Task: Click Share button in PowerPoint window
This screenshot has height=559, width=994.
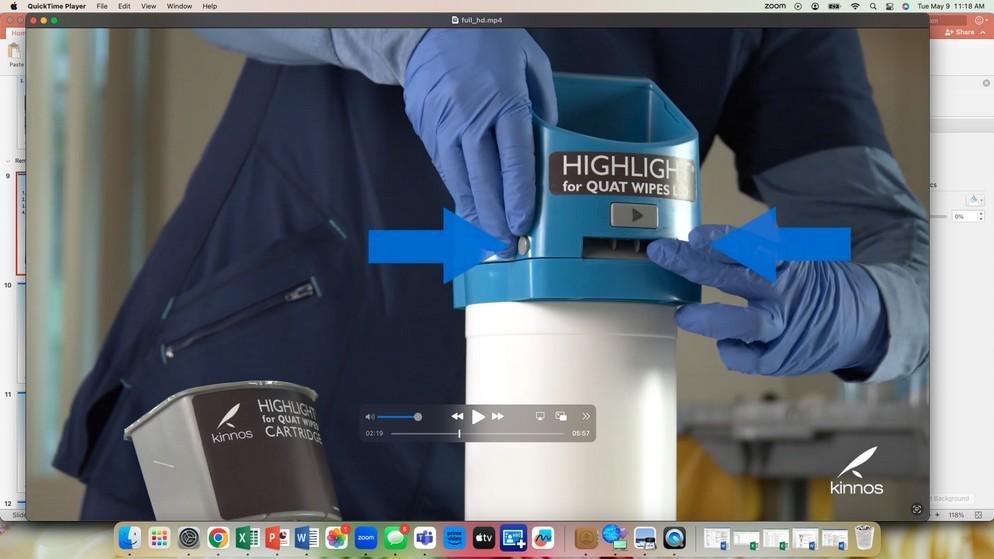Action: coord(960,32)
